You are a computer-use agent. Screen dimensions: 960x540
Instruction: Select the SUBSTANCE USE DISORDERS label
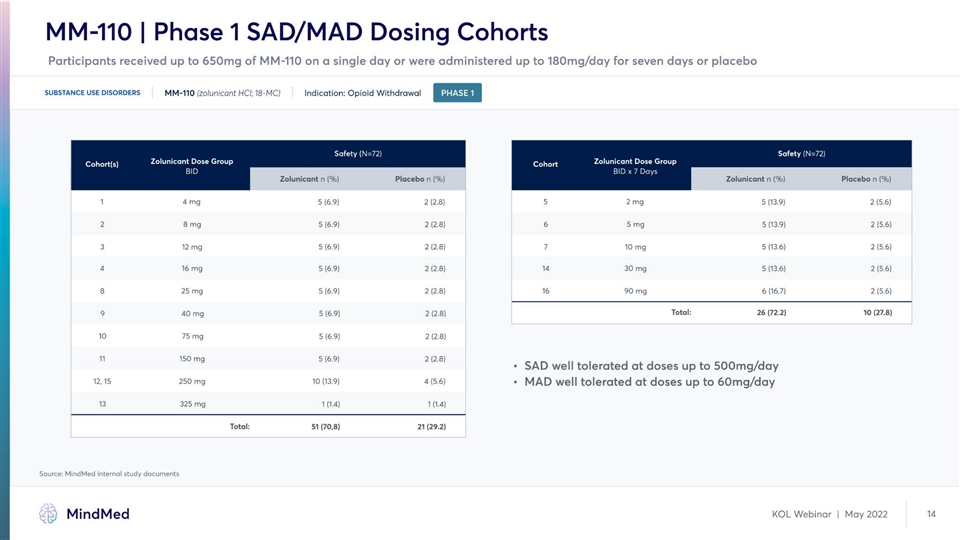[x=92, y=93]
